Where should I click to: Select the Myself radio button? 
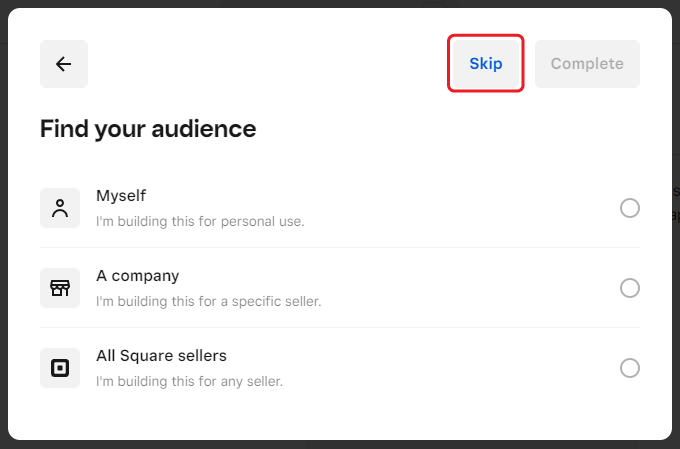pyautogui.click(x=630, y=208)
